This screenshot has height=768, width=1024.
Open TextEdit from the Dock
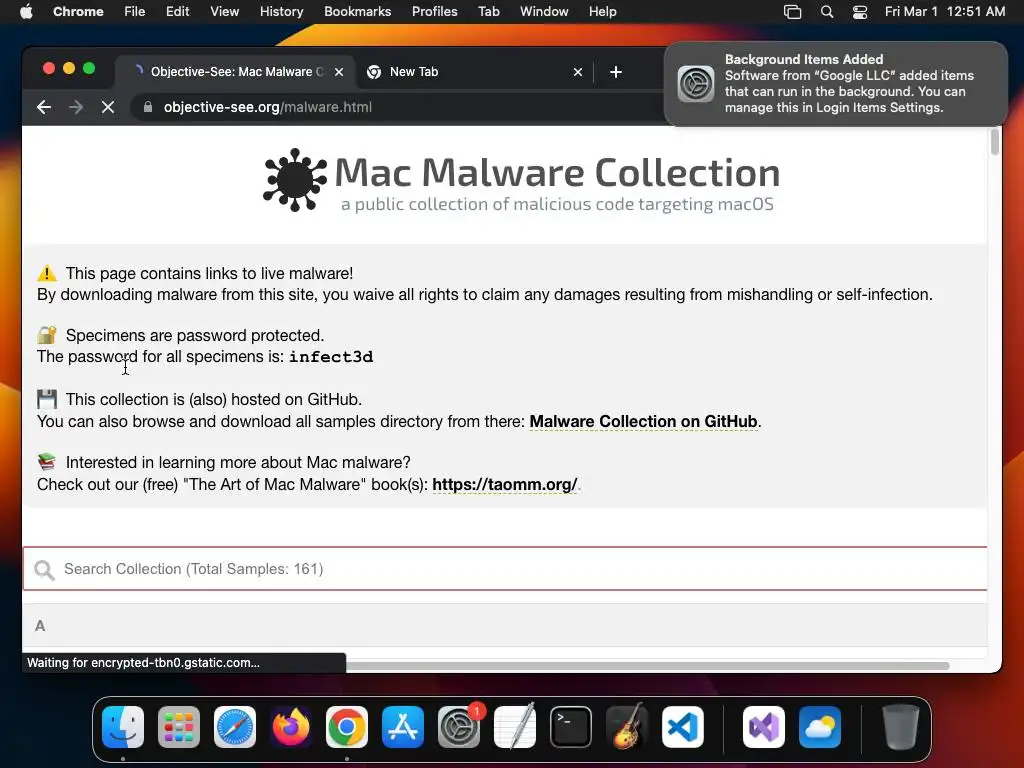[515, 727]
